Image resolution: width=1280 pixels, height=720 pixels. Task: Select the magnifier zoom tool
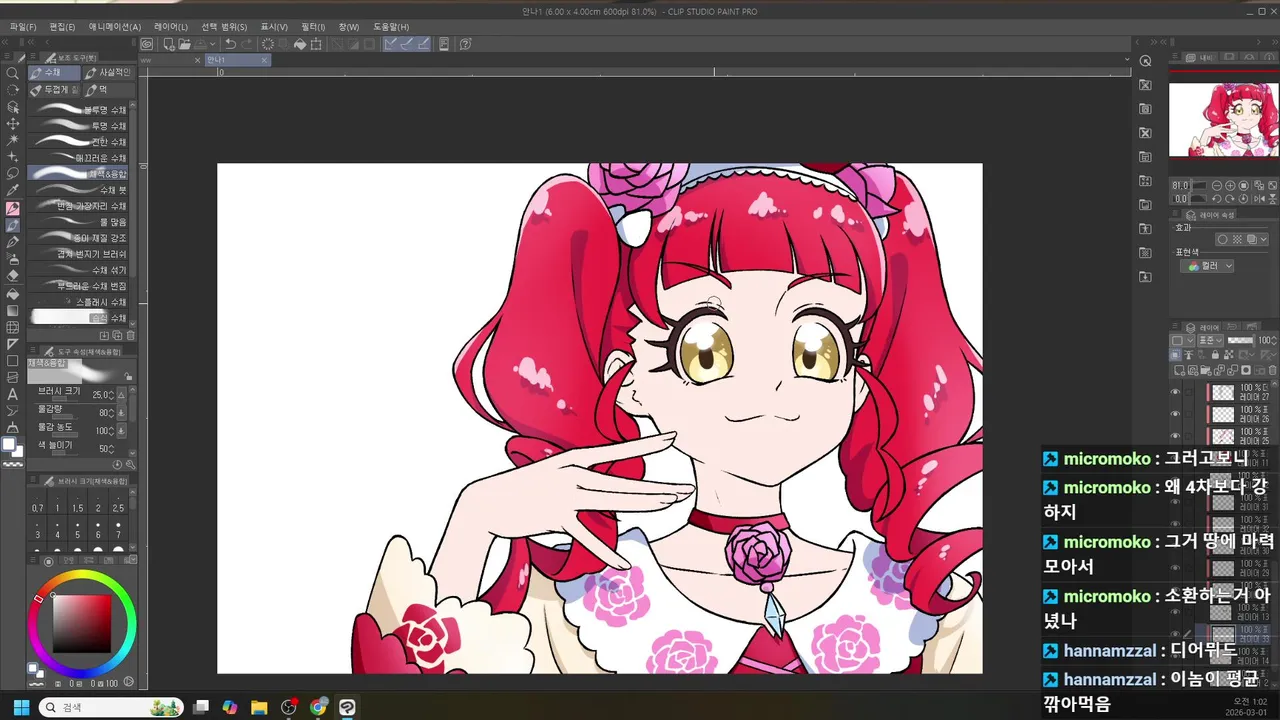tap(13, 73)
